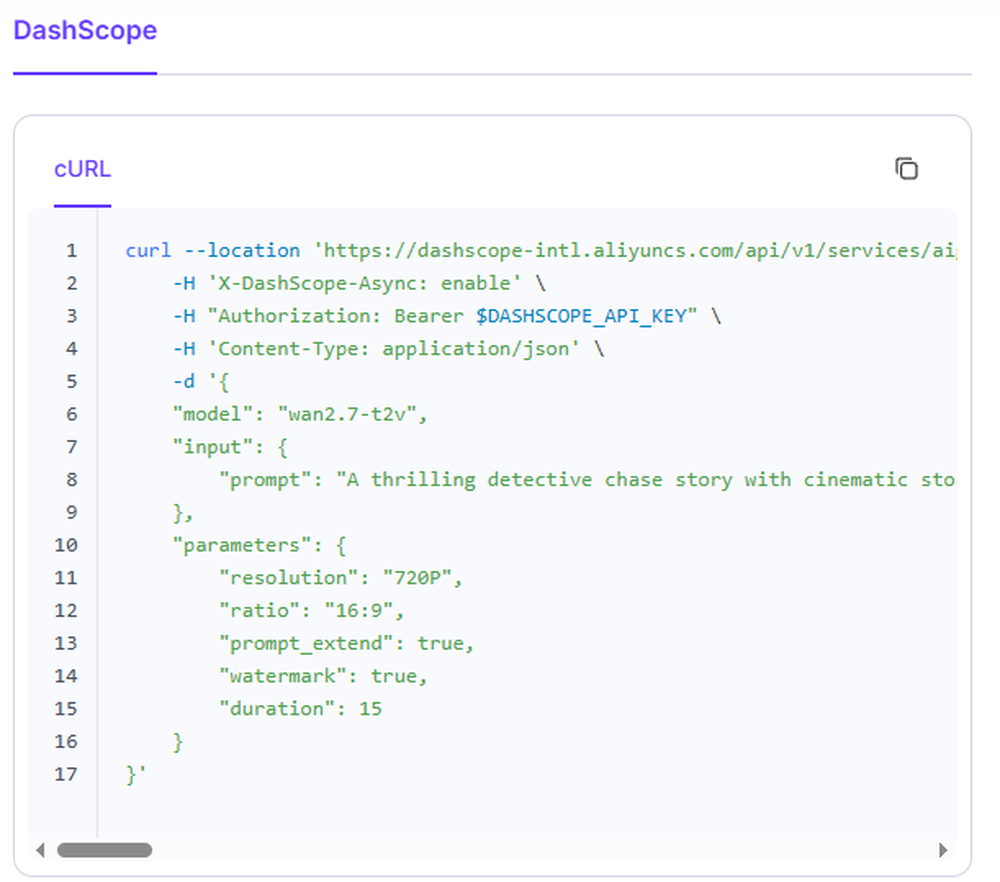Click the horizontal scrollbar thumb
Viewport: 1000px width, 882px height.
(105, 850)
